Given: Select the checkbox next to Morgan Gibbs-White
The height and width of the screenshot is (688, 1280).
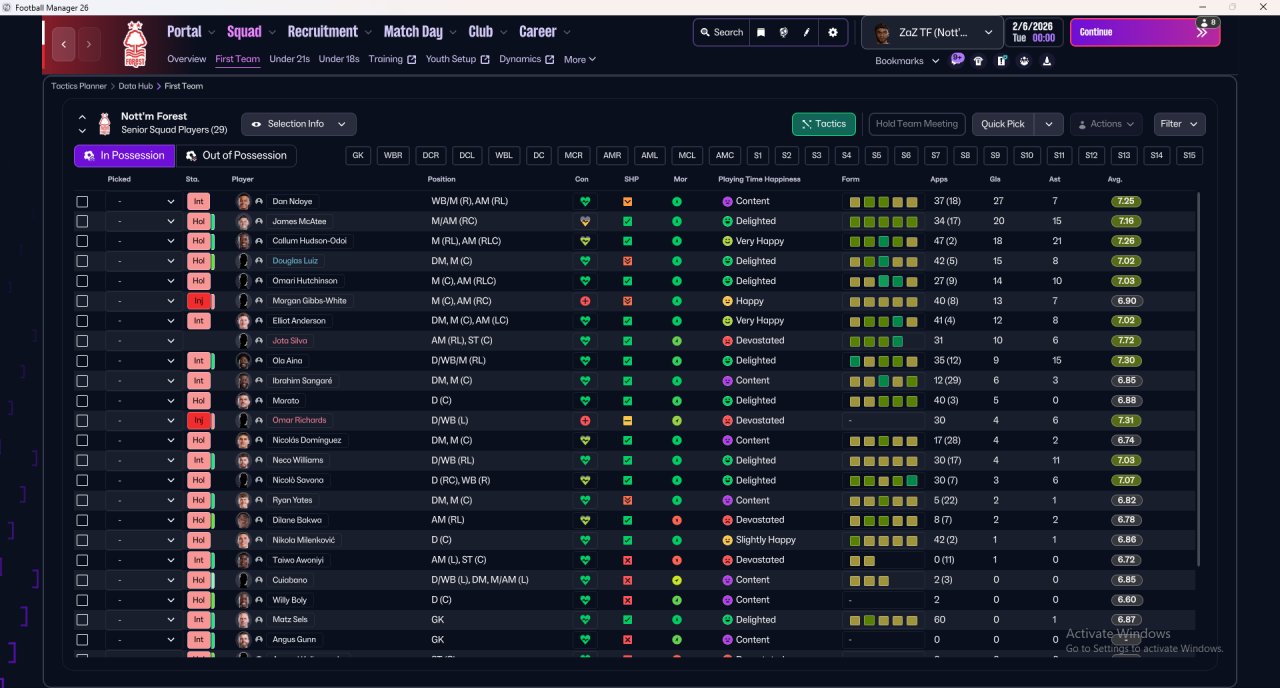Looking at the screenshot, I should tap(82, 301).
